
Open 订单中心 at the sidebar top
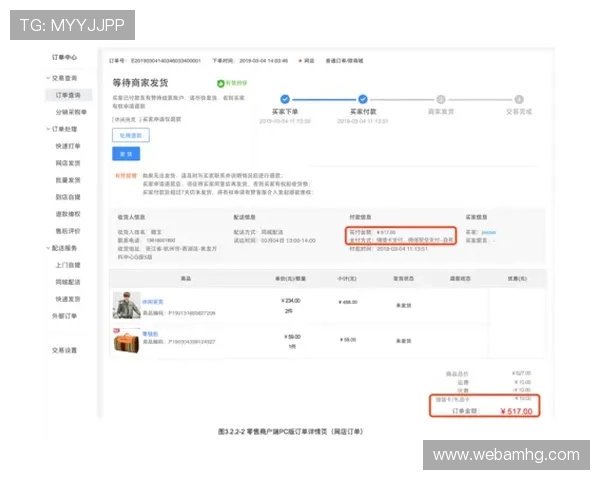tap(64, 57)
